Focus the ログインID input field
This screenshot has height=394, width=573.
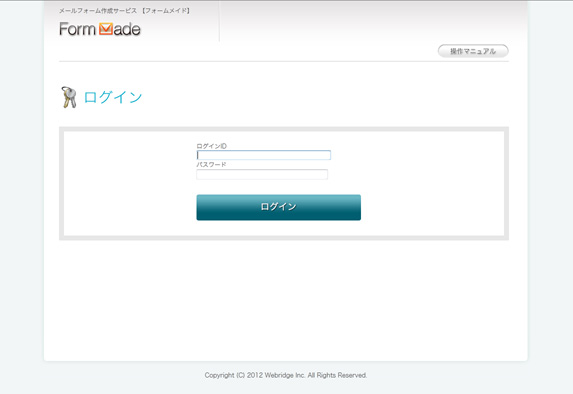(263, 155)
